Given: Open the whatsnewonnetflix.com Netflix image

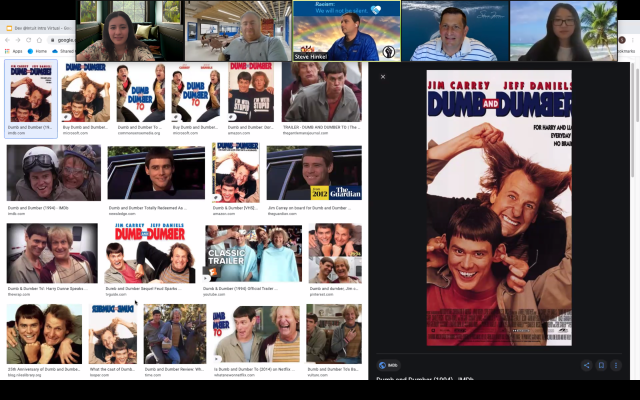Looking at the screenshot, I should (256, 334).
